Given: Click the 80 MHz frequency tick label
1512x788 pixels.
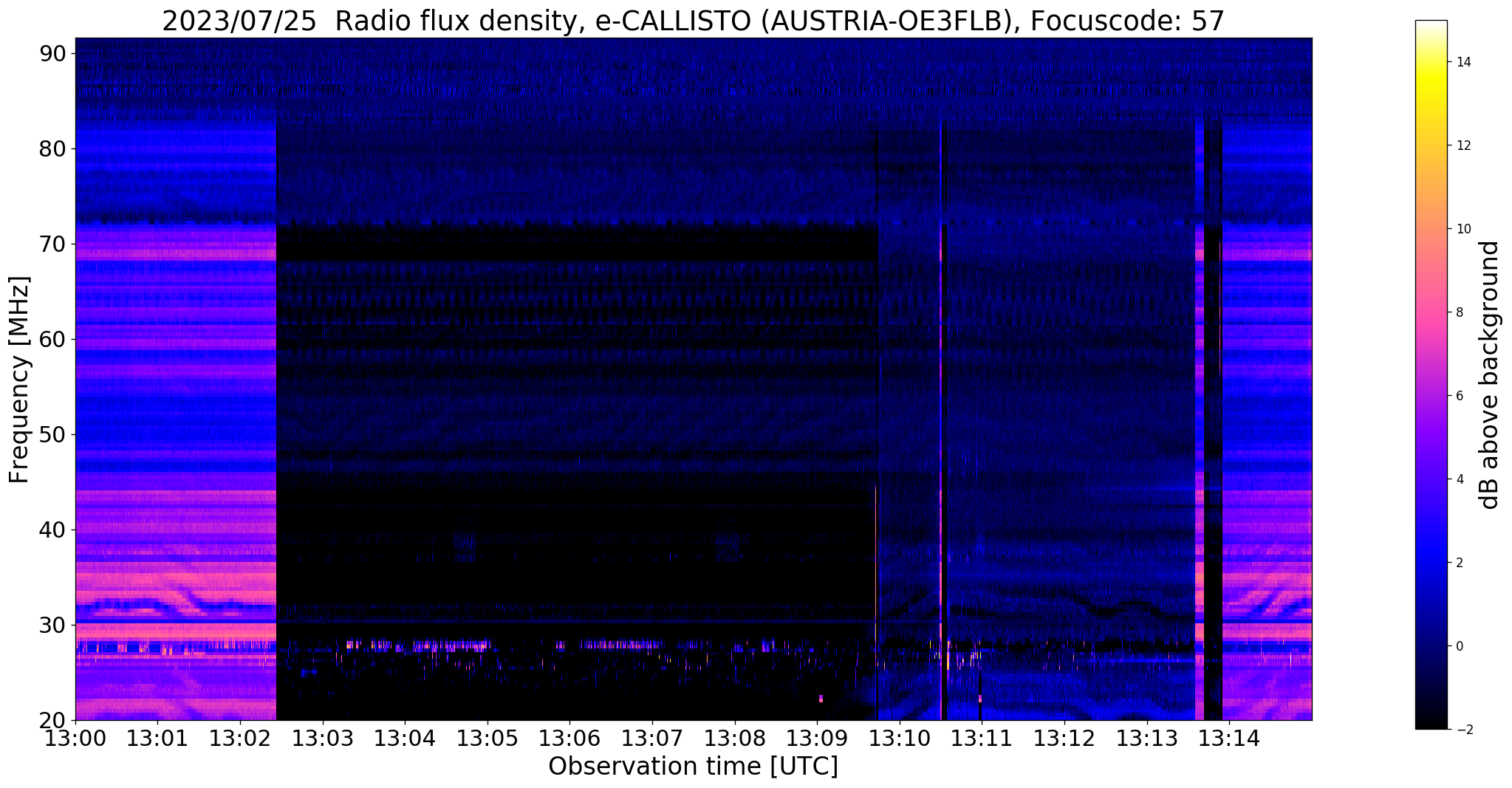Looking at the screenshot, I should [x=53, y=148].
